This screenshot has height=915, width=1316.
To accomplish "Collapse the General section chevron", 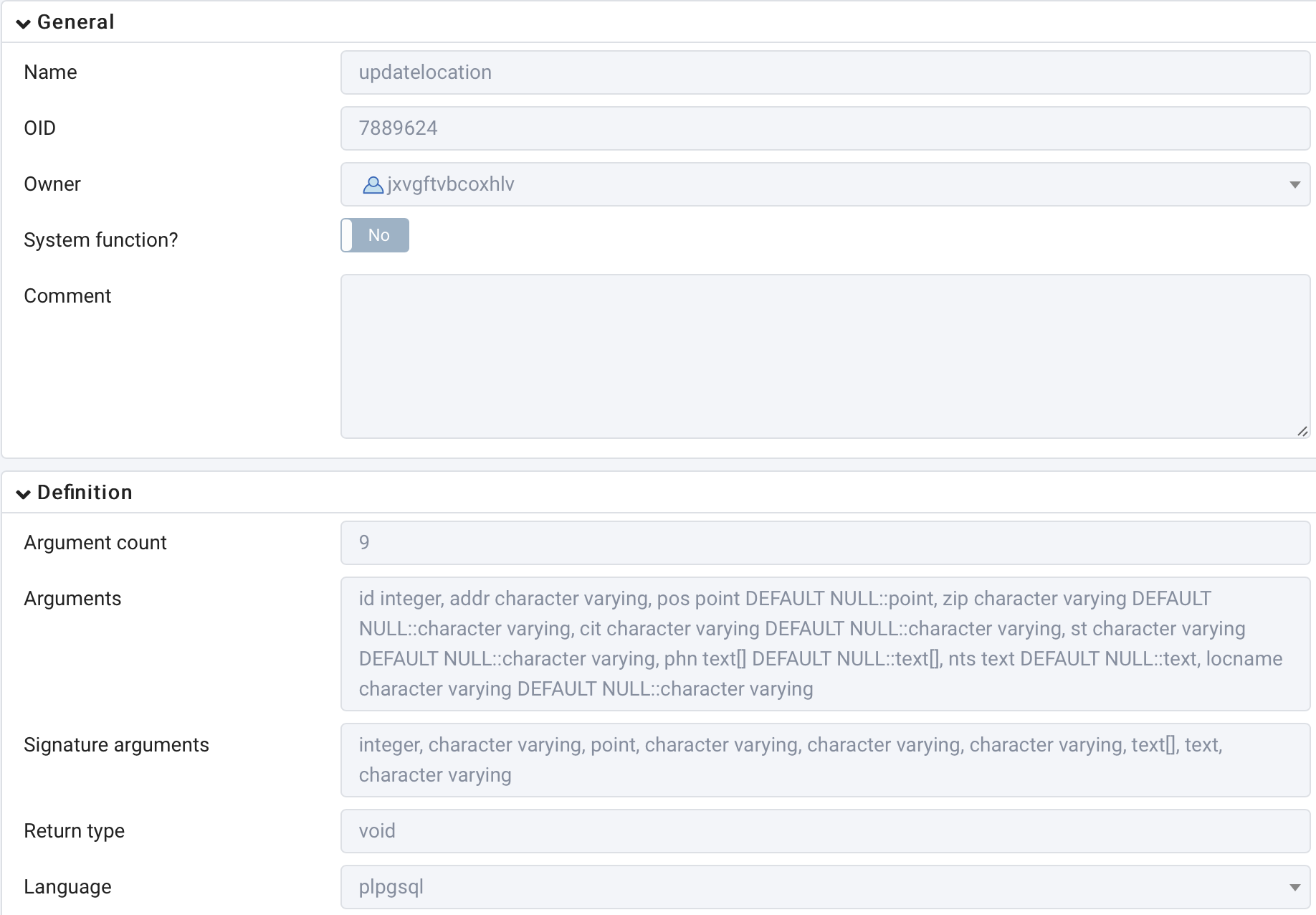I will click(23, 23).
